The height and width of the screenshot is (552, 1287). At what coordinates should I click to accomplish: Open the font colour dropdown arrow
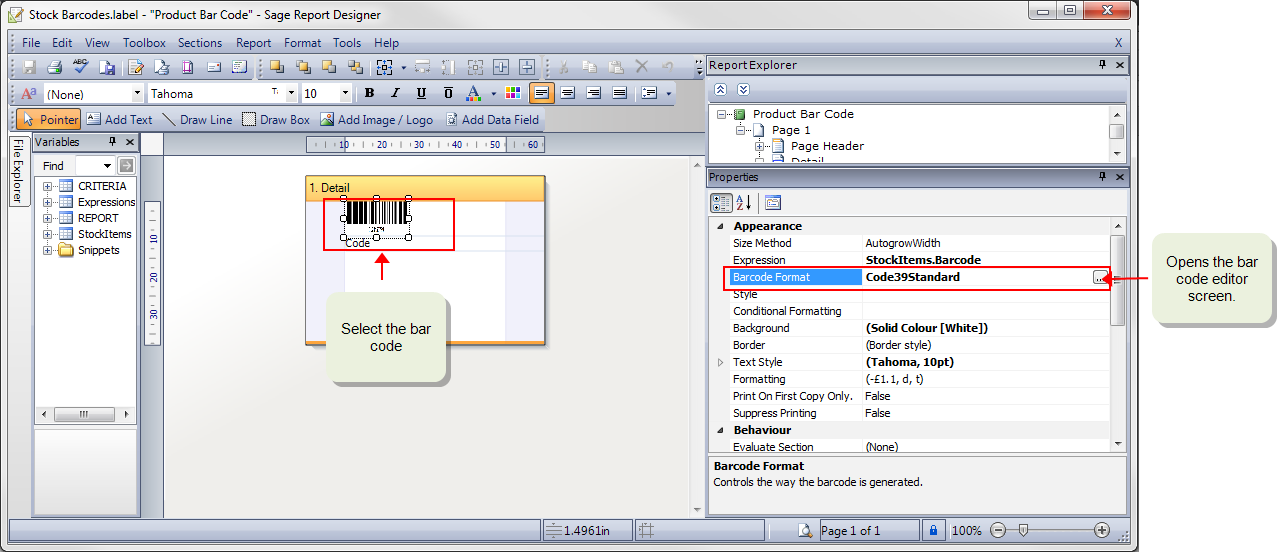(x=493, y=94)
